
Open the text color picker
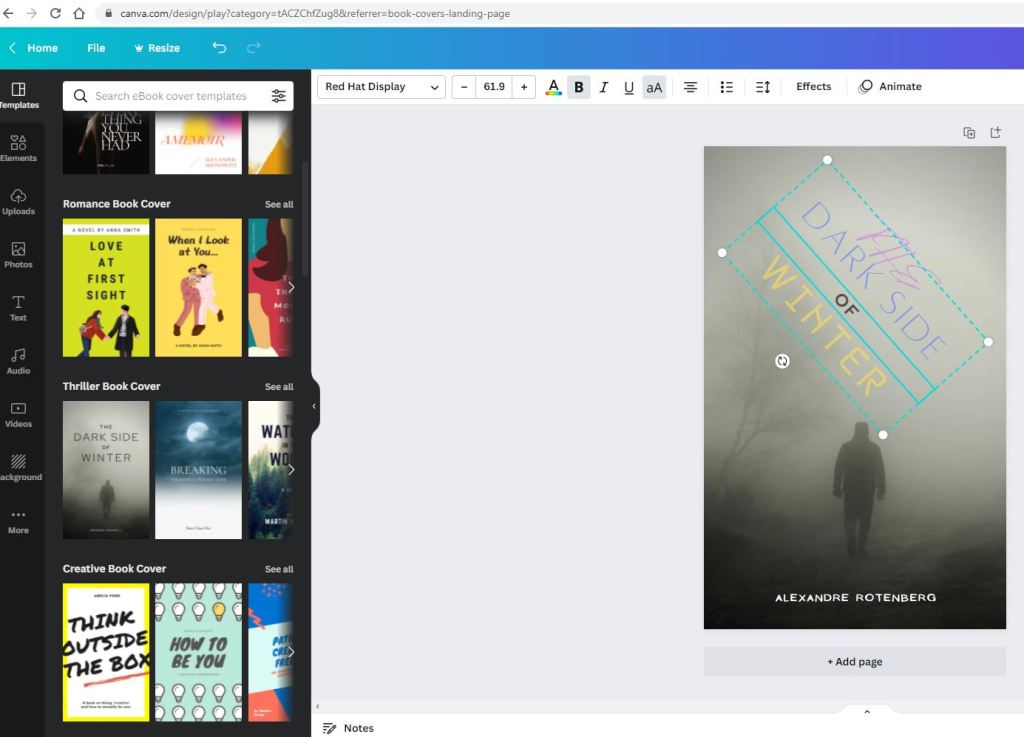553,87
